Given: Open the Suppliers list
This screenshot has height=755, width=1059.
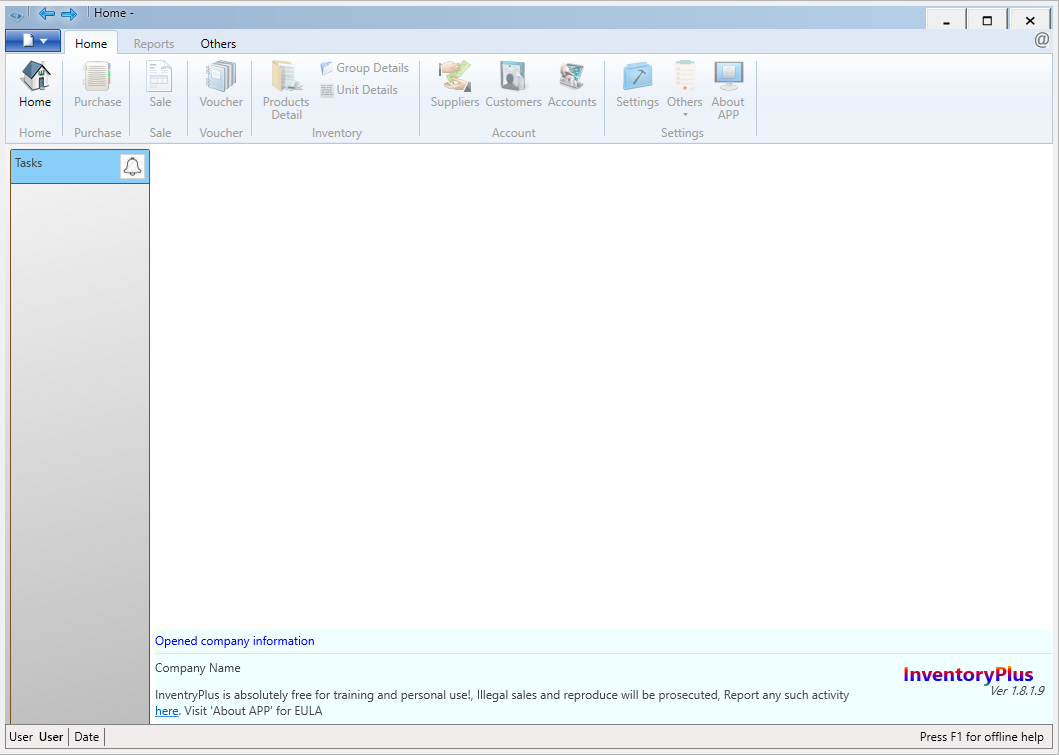Looking at the screenshot, I should coord(454,86).
